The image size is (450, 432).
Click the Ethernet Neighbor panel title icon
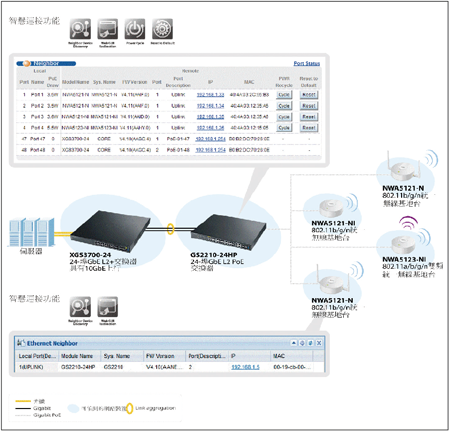21,343
